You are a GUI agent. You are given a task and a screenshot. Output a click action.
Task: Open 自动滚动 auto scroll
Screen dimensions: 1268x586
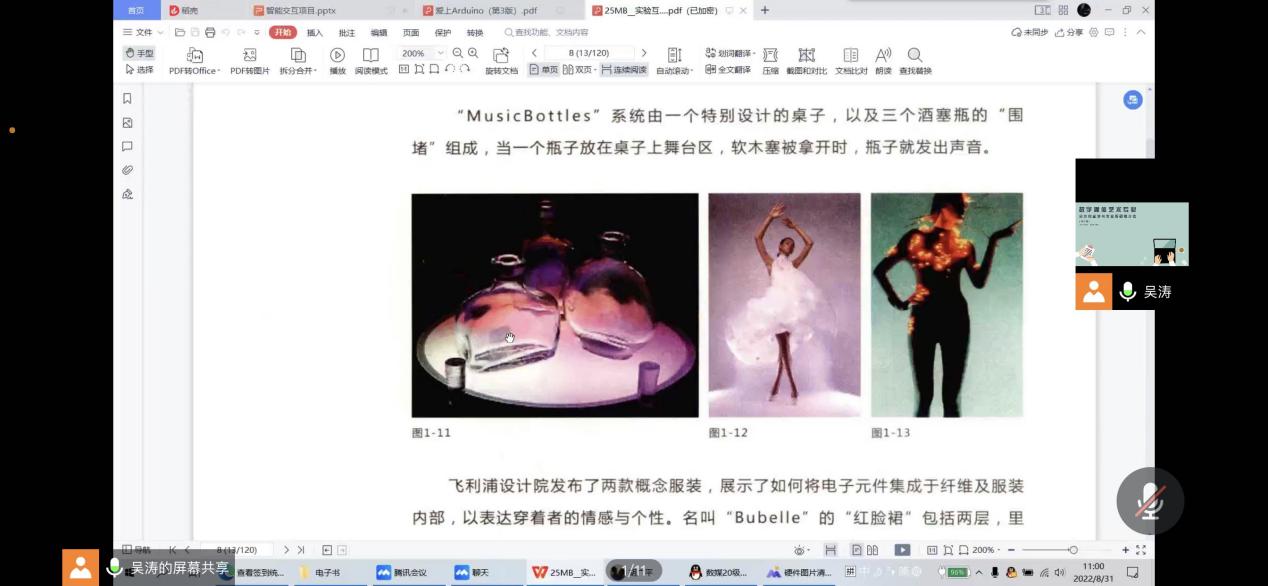click(675, 61)
